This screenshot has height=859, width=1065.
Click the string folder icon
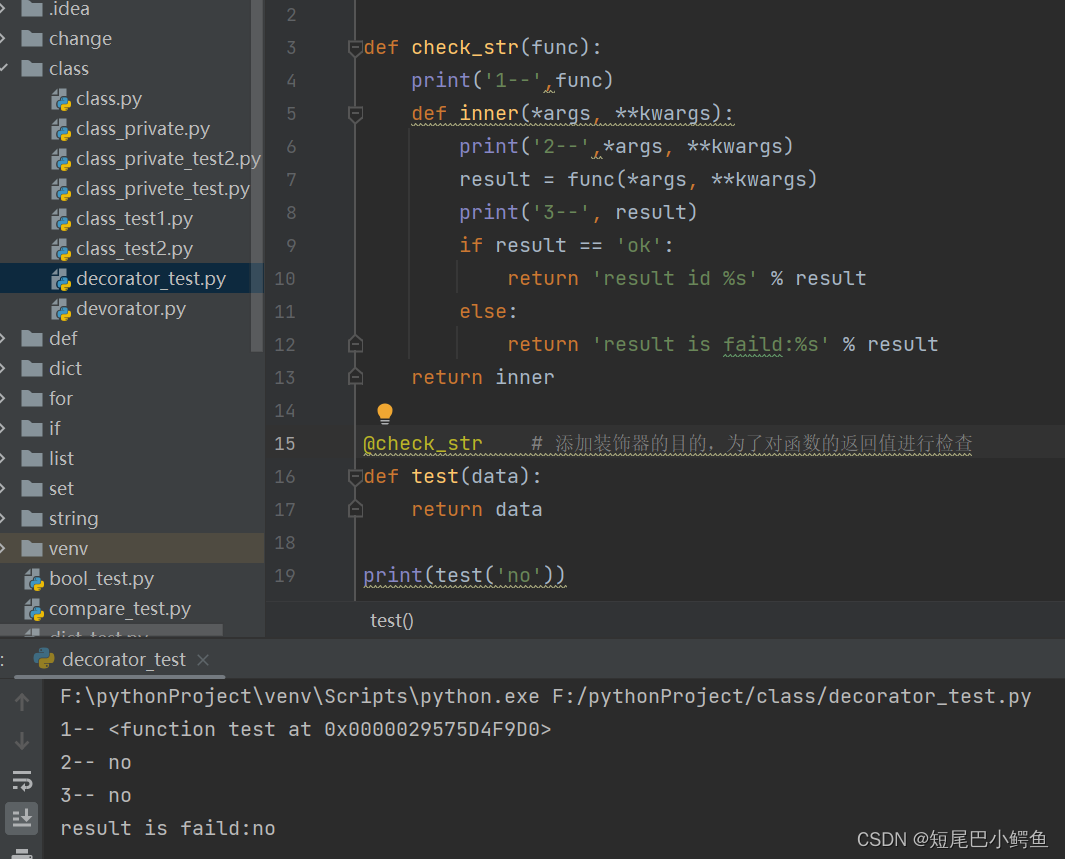click(x=32, y=518)
